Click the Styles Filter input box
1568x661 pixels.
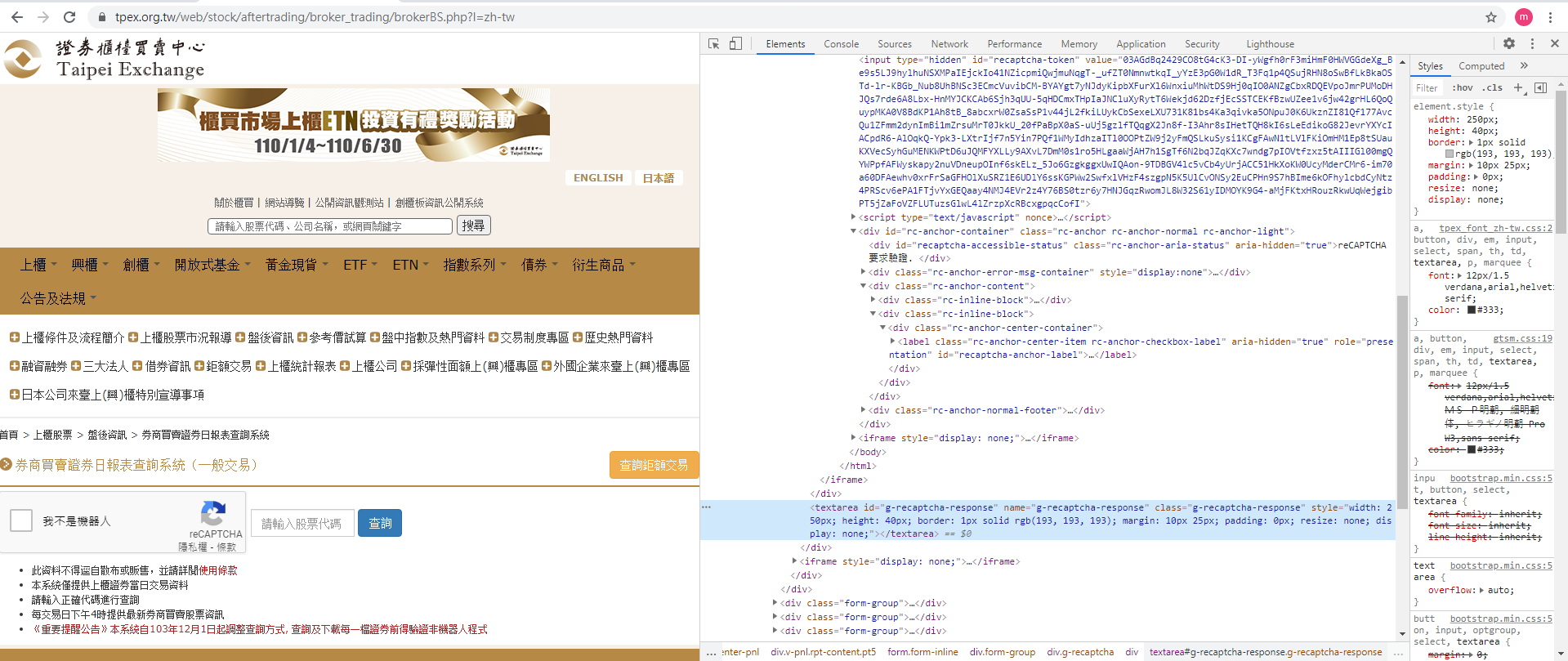coord(1429,87)
